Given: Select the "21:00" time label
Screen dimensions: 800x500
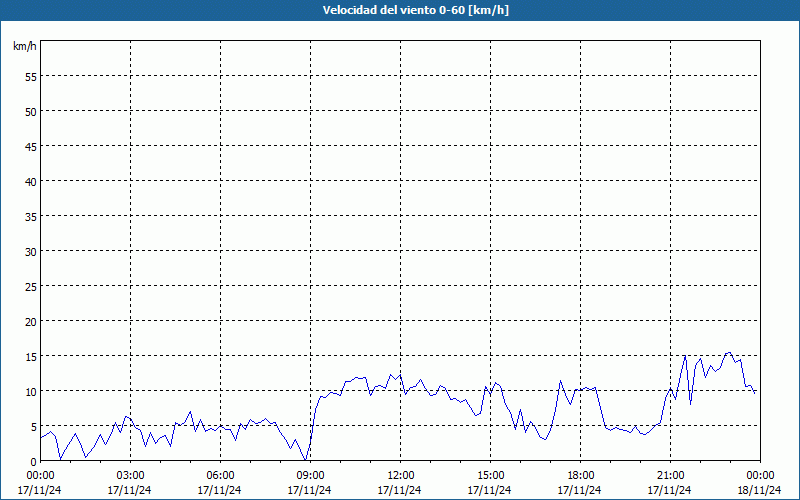Looking at the screenshot, I should pos(670,476).
